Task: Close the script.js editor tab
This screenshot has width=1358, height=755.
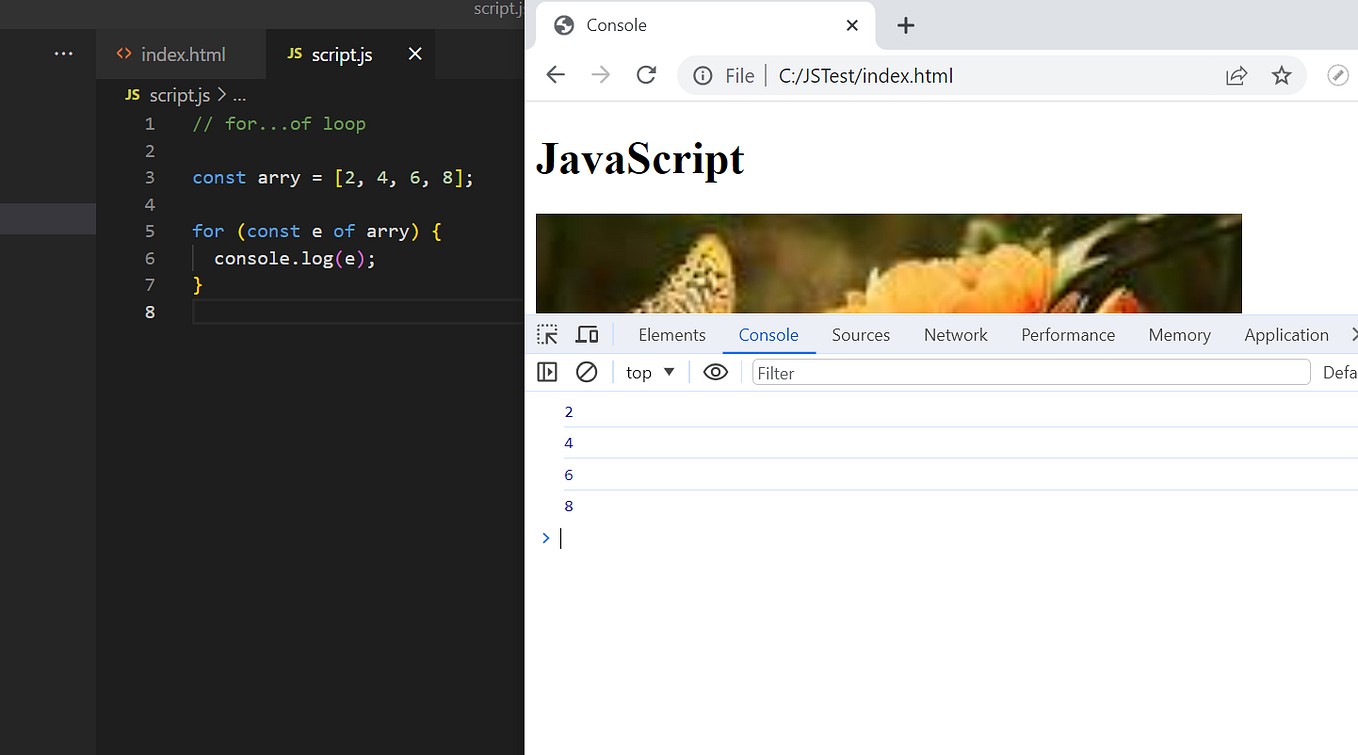Action: [x=415, y=54]
